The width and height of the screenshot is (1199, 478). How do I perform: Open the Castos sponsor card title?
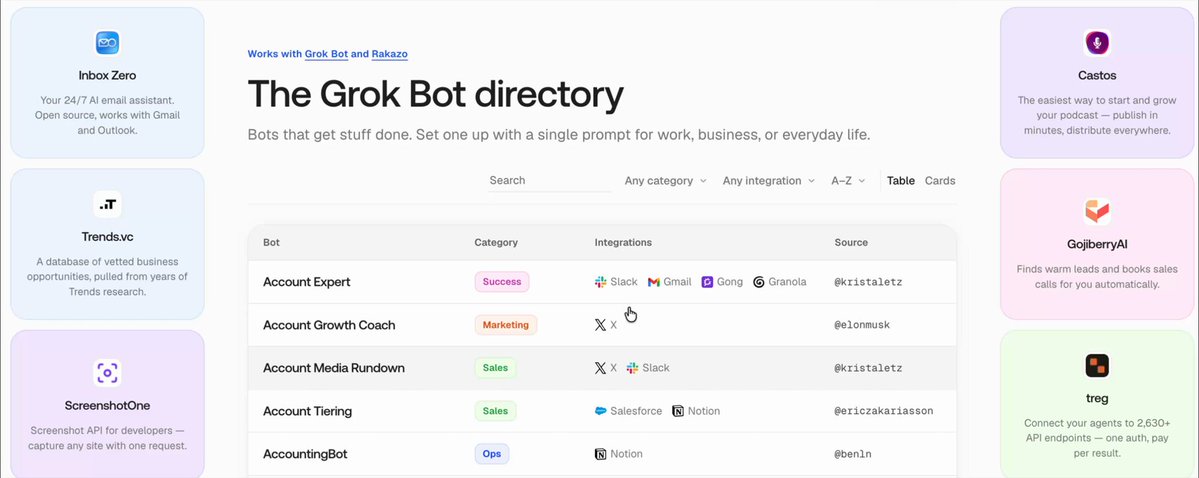point(1097,76)
